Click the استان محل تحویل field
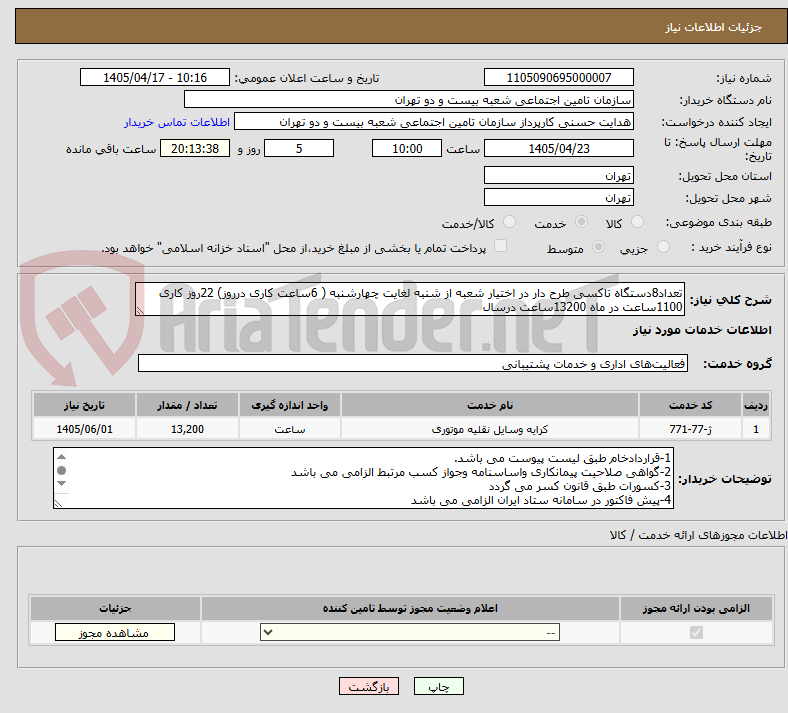Screen dimensions: 788x713 [x=558, y=175]
